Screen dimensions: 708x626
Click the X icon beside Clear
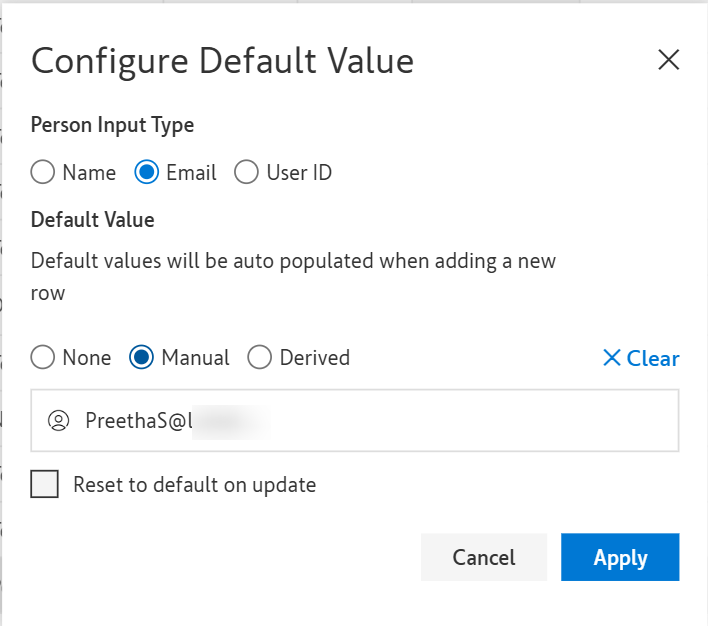point(612,358)
